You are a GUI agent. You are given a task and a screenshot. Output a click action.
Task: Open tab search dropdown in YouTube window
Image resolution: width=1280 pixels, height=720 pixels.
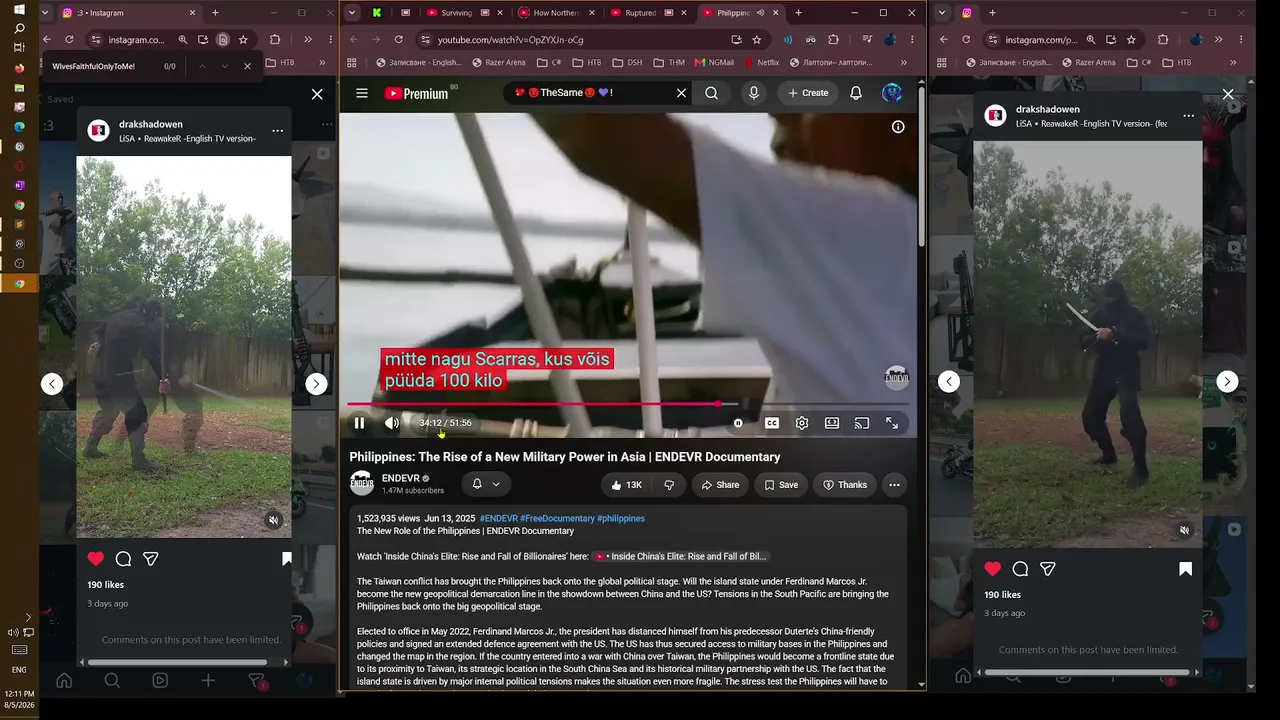coord(351,13)
